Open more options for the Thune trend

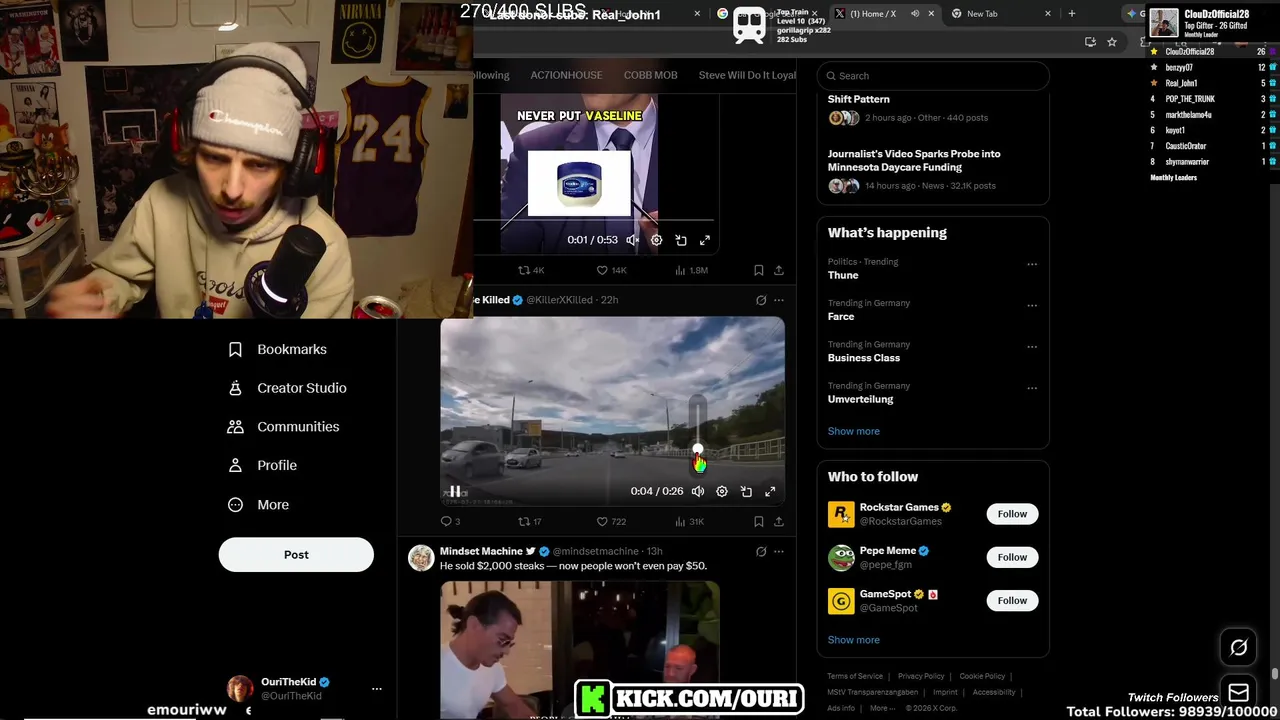(1032, 265)
